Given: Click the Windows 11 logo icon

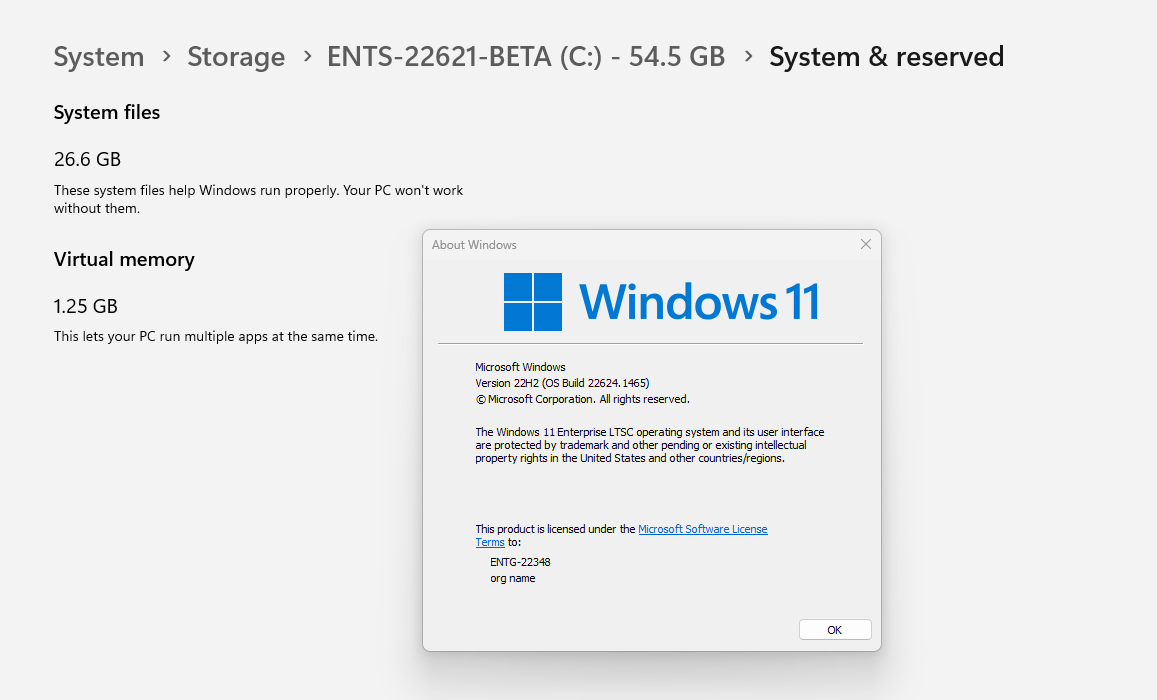Looking at the screenshot, I should (533, 302).
